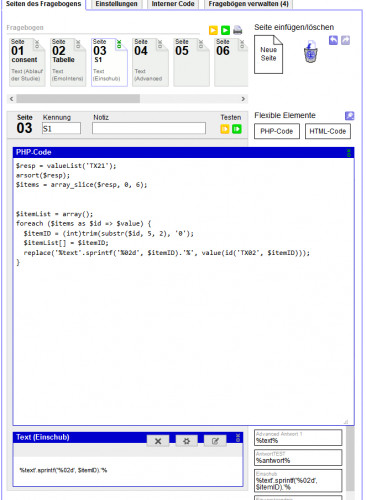Add a PHP-Code flexible element
This screenshot has height=500, width=366.
277,131
